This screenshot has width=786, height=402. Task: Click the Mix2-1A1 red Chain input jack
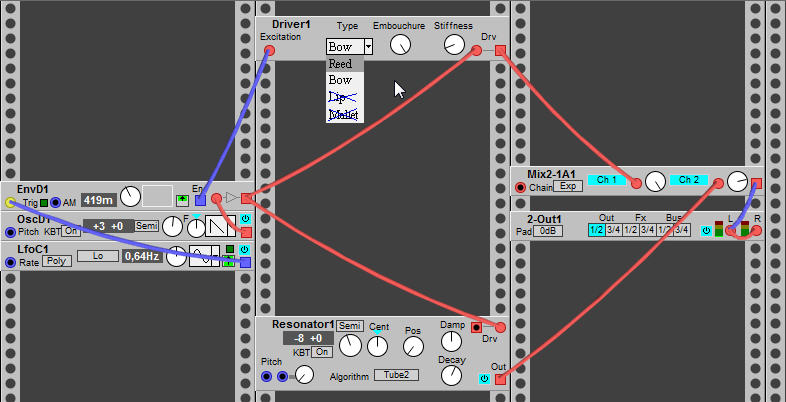[x=520, y=187]
